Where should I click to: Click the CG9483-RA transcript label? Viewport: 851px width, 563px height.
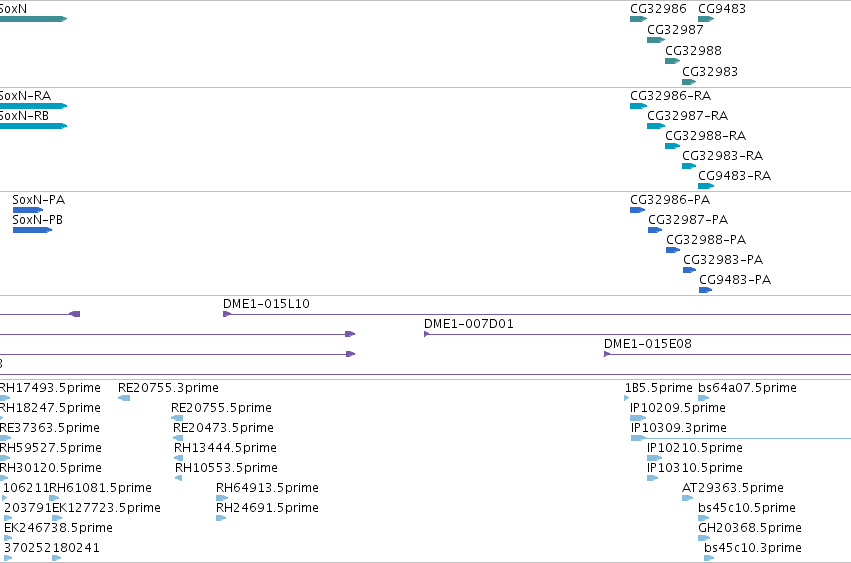point(734,176)
